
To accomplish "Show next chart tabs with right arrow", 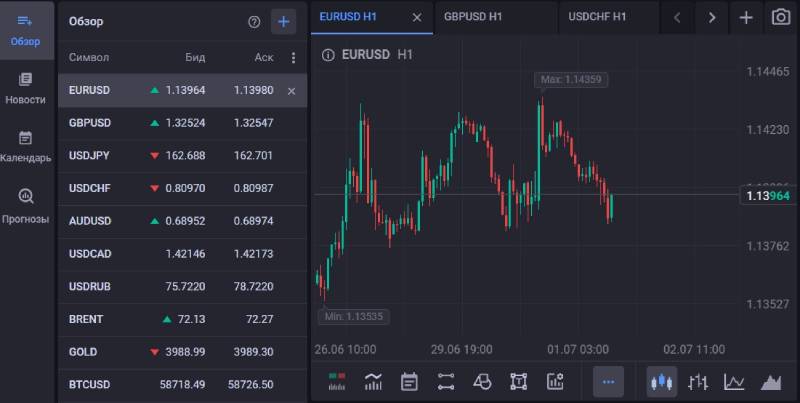I will pyautogui.click(x=712, y=18).
